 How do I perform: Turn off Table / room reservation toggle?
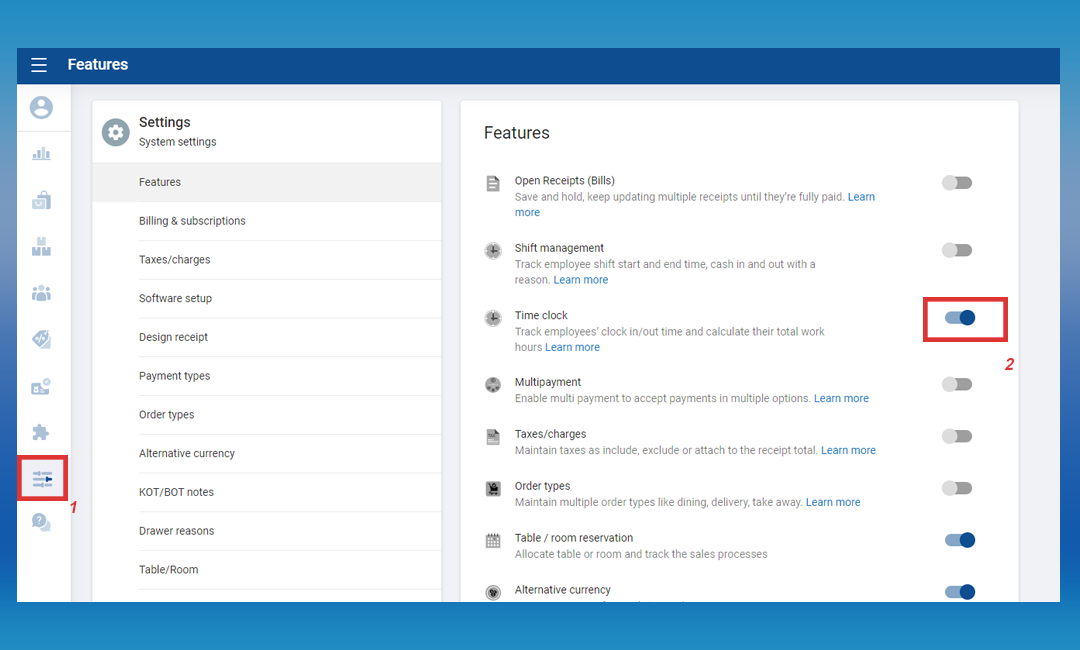[x=960, y=540]
